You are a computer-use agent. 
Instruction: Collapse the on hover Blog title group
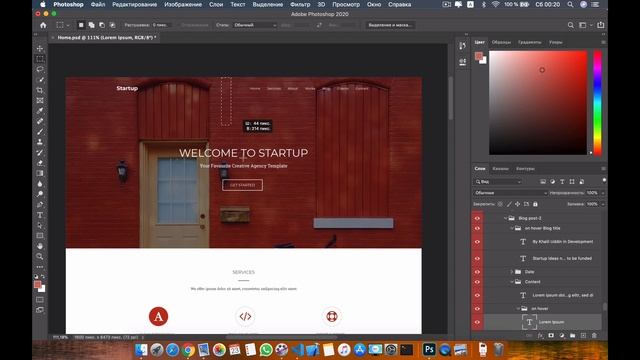(512, 228)
